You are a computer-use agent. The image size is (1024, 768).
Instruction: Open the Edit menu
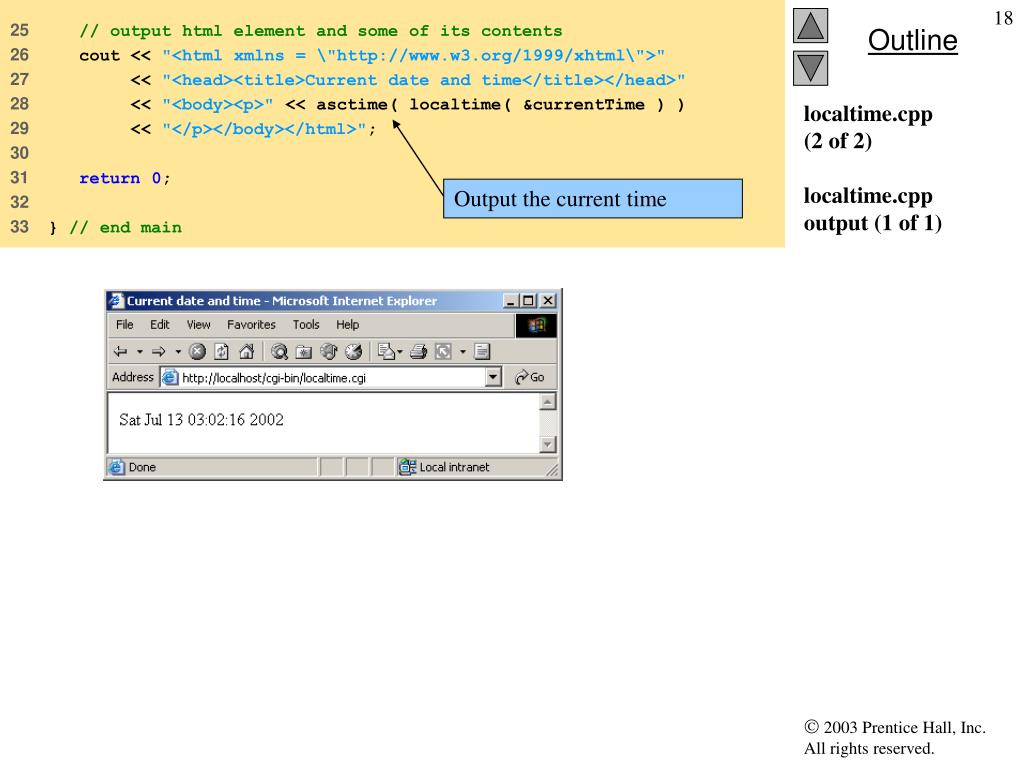(x=159, y=325)
